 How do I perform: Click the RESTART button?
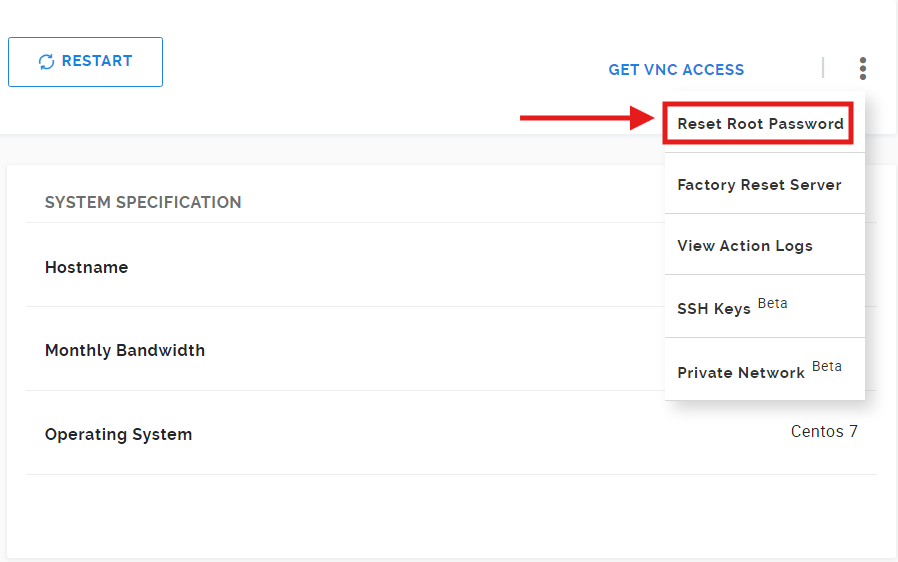85,62
